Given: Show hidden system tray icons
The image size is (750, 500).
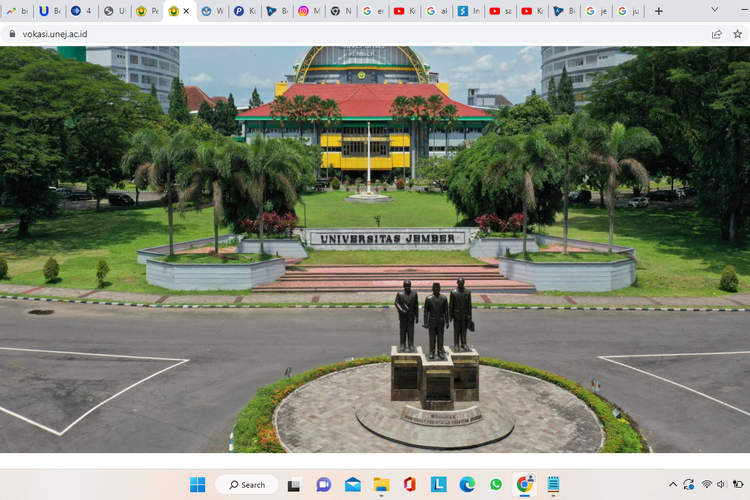Looking at the screenshot, I should pos(673,485).
